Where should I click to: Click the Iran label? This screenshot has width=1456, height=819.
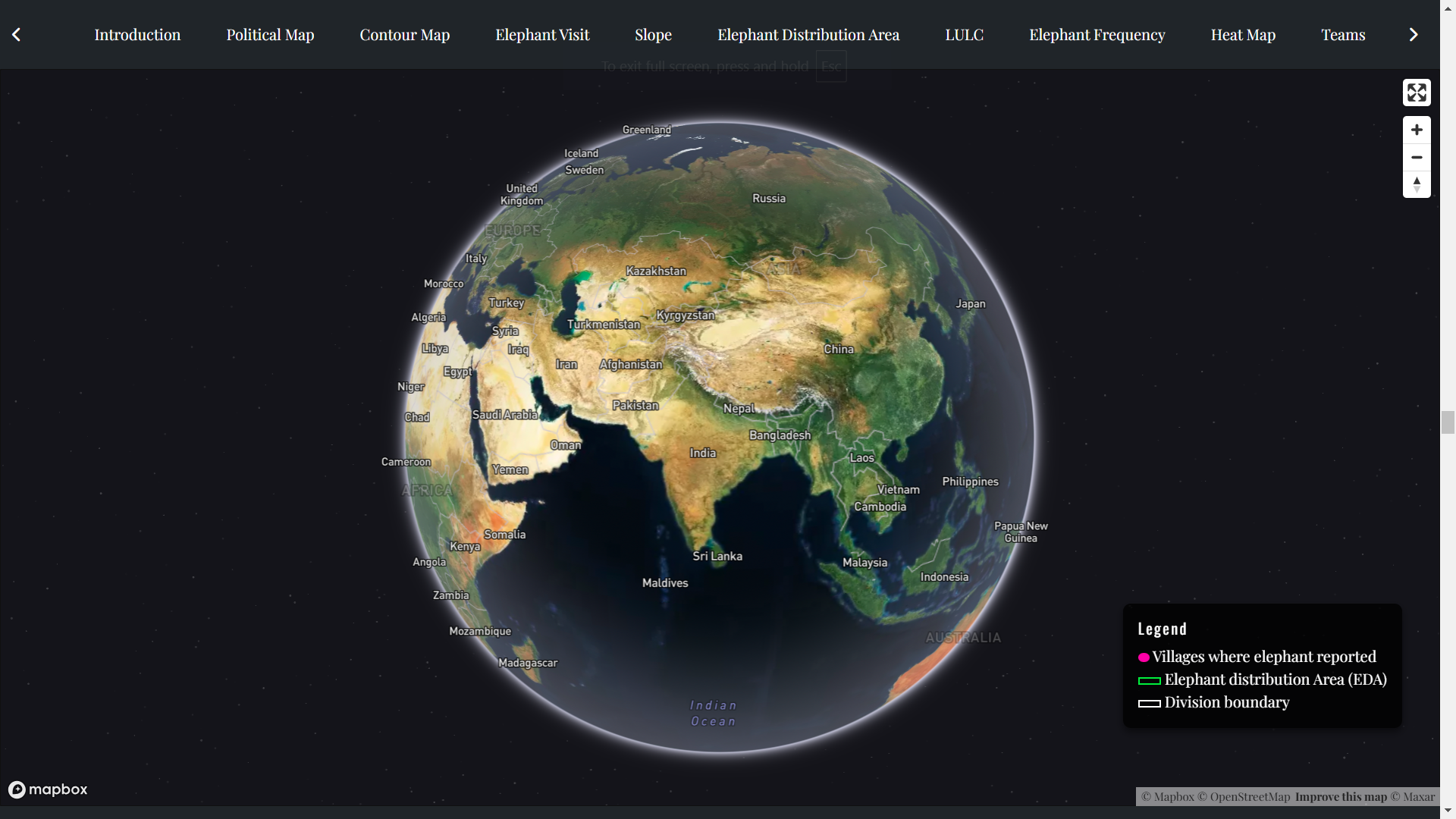pos(566,364)
